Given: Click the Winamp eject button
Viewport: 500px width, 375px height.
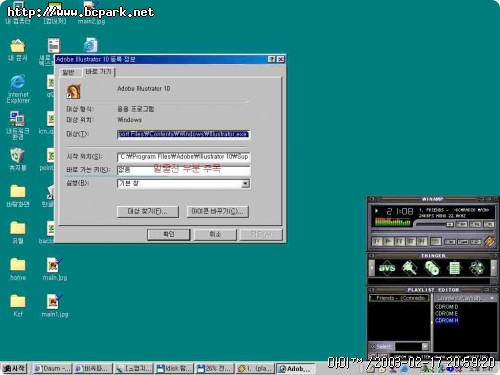Looking at the screenshot, I should tap(435, 241).
